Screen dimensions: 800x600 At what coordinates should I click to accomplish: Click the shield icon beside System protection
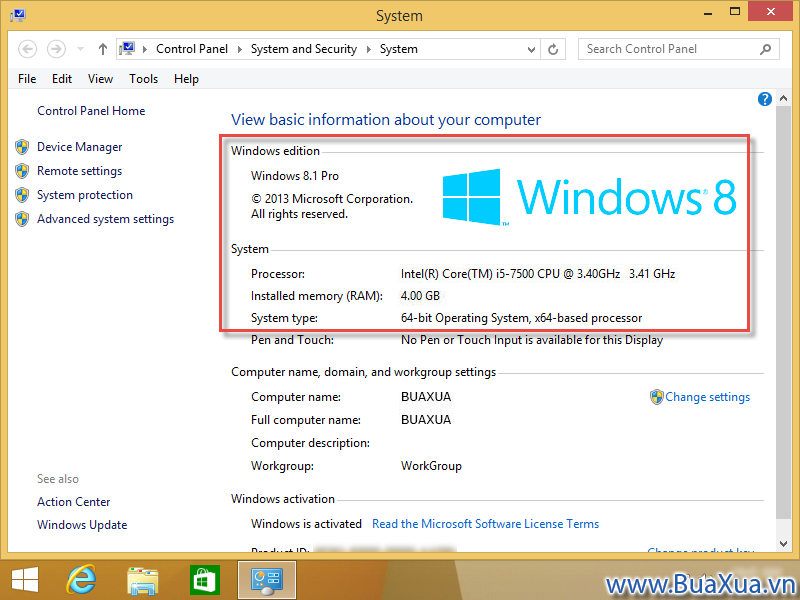pos(22,195)
